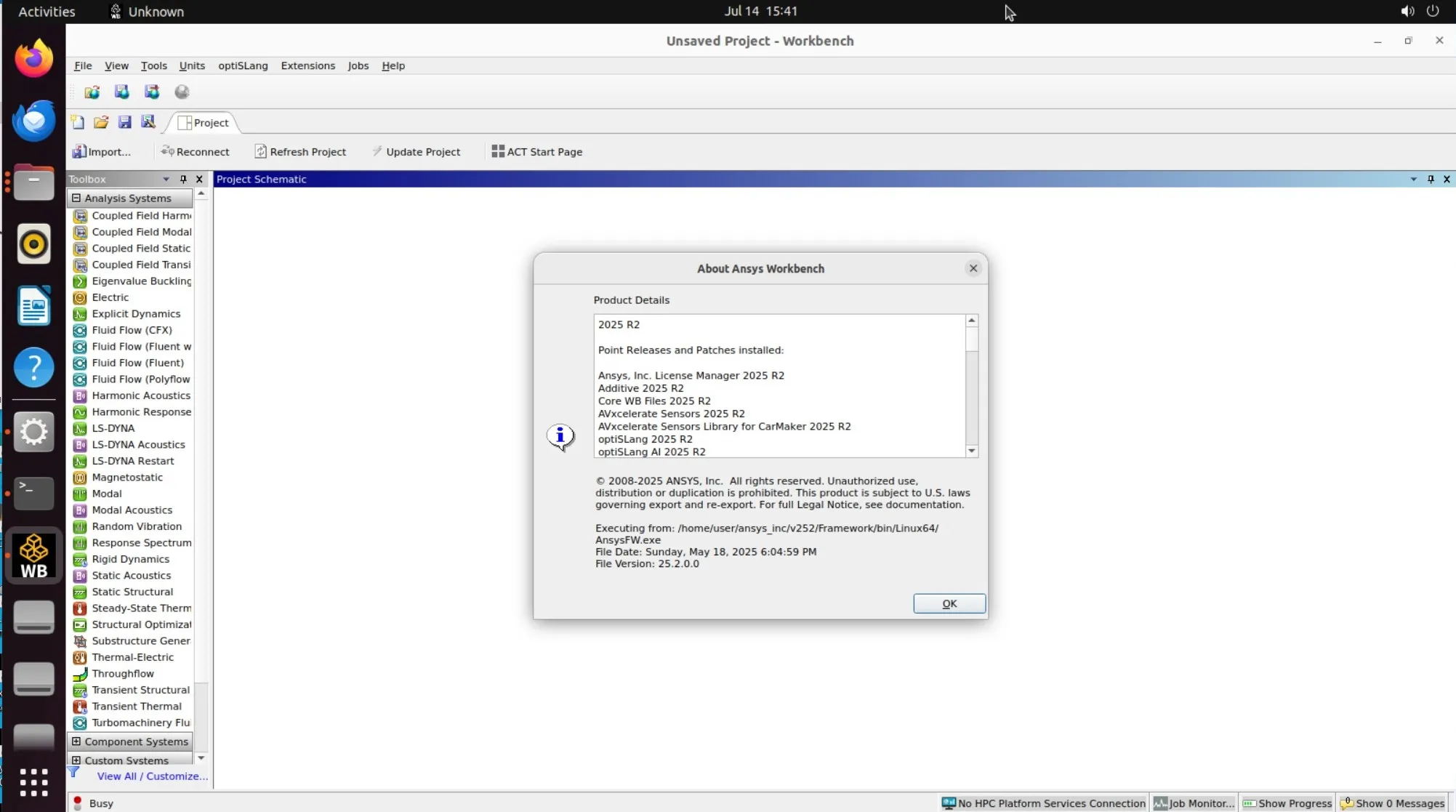Click the Workbench WB dock icon
The height and width of the screenshot is (812, 1456).
pos(33,556)
